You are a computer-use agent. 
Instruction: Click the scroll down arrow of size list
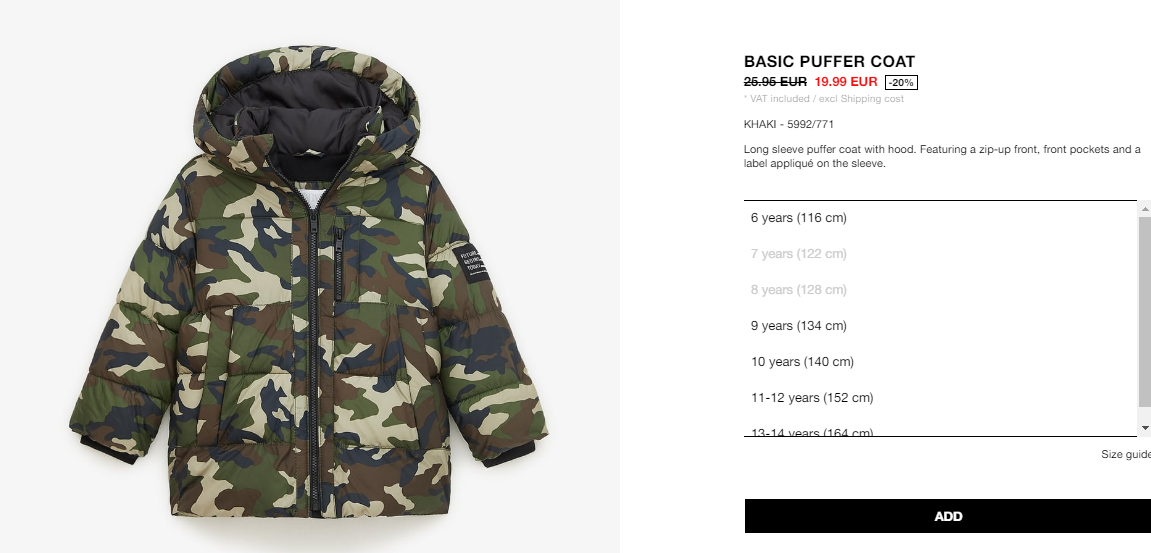point(1144,427)
